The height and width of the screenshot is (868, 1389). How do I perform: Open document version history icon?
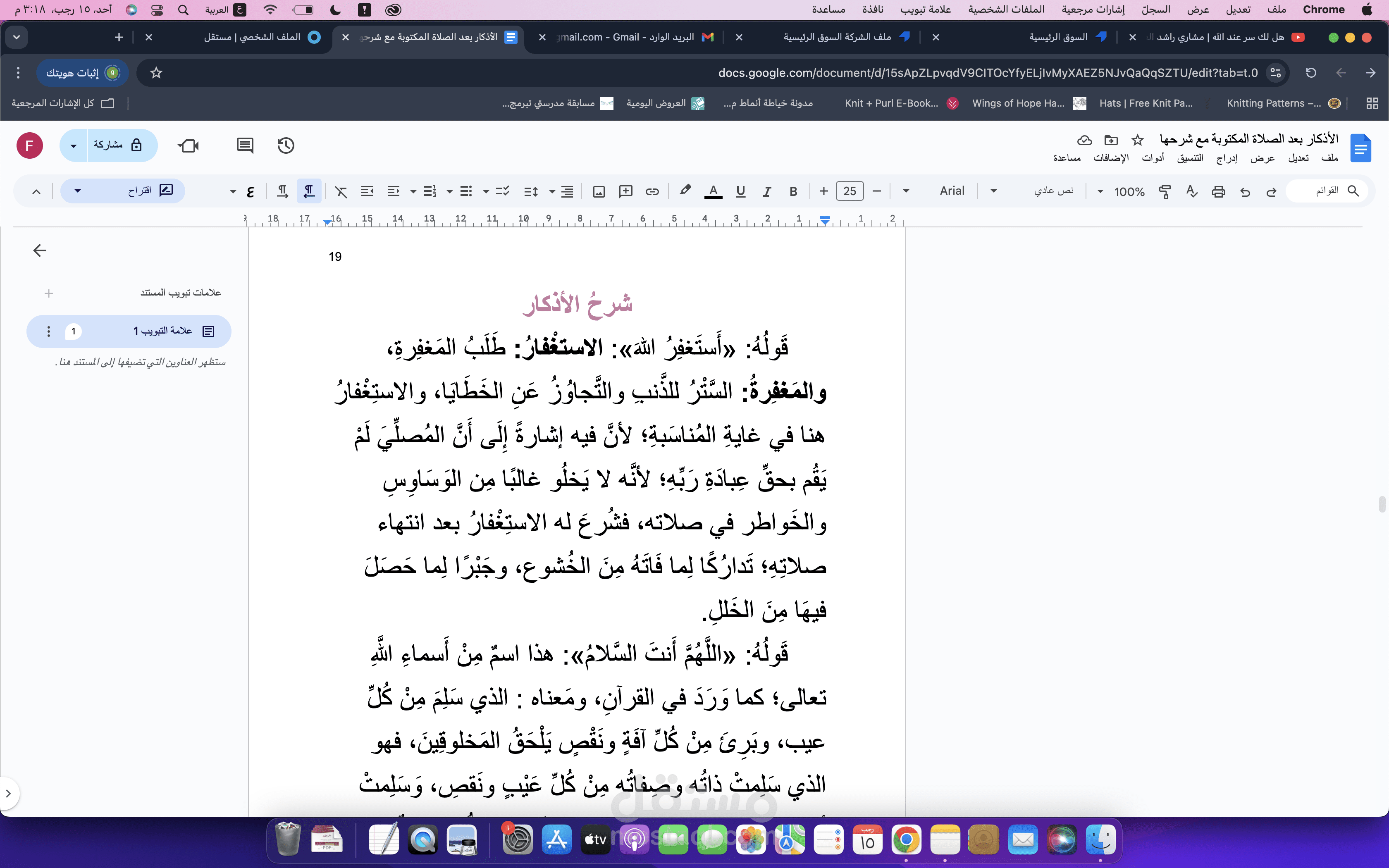pos(285,145)
